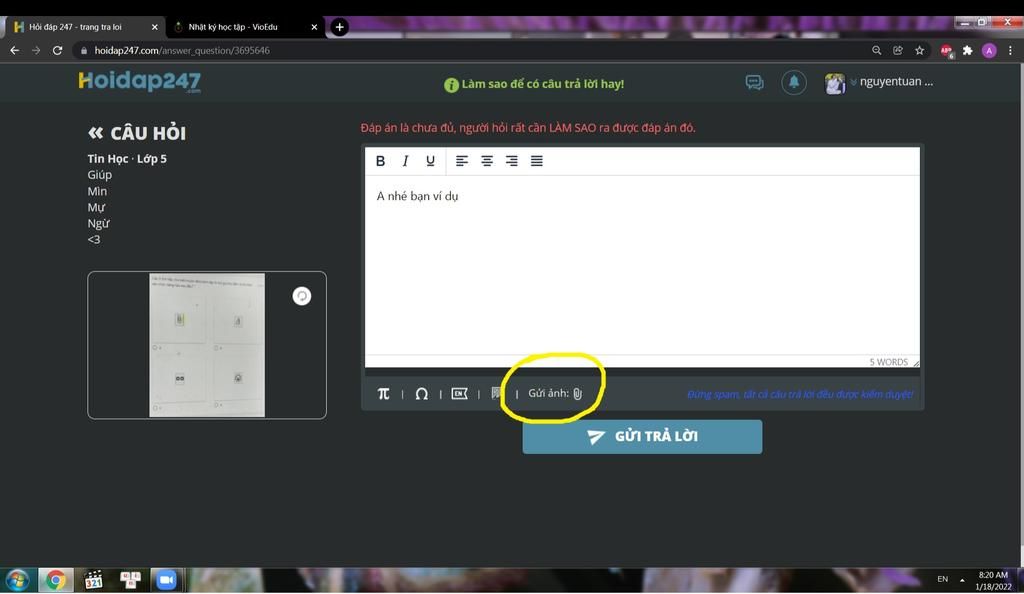Open the Adblock extension icon

(946, 51)
